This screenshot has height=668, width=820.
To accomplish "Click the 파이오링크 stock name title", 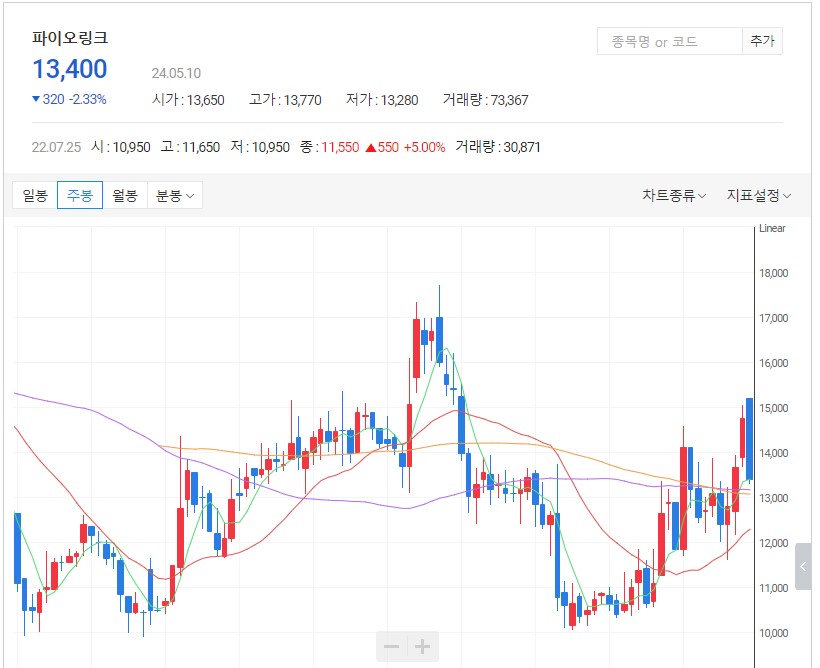I will pos(70,38).
